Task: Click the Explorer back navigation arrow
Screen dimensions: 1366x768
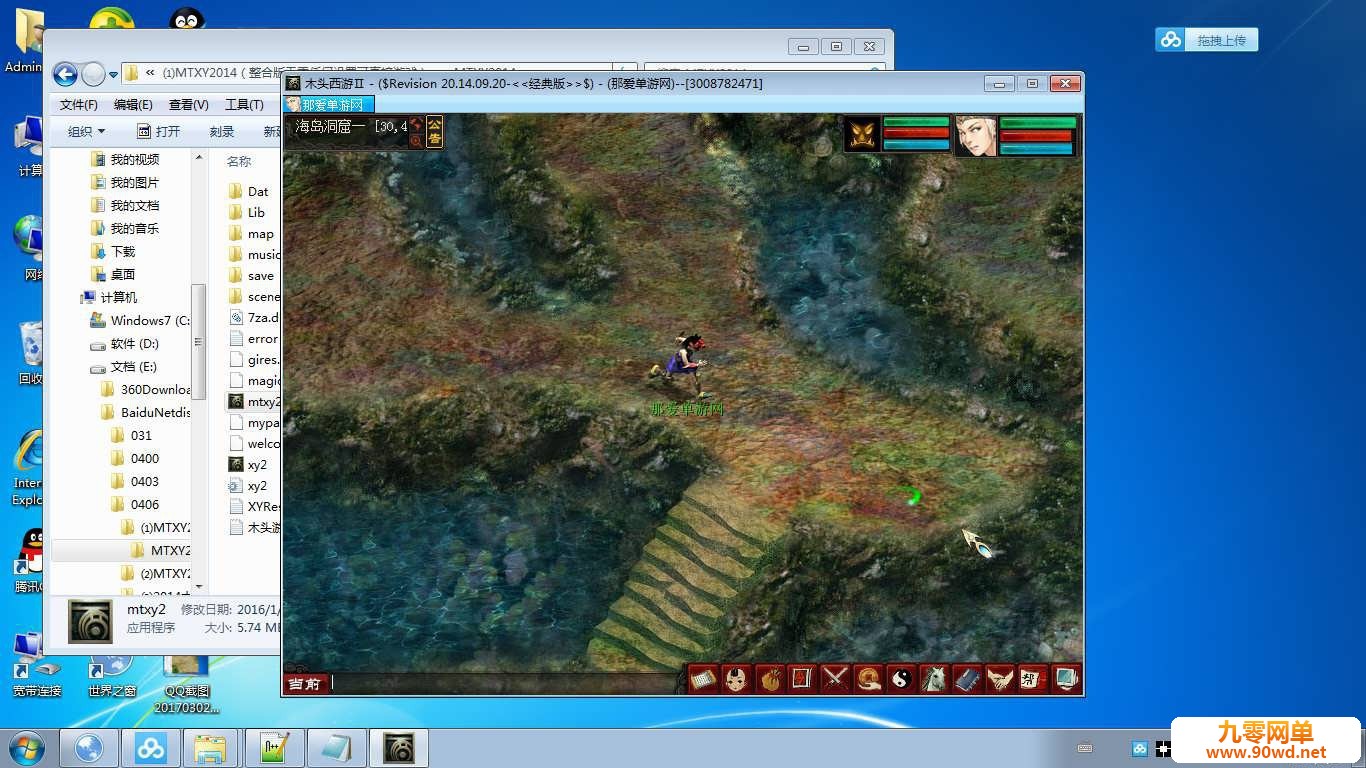Action: click(x=65, y=74)
